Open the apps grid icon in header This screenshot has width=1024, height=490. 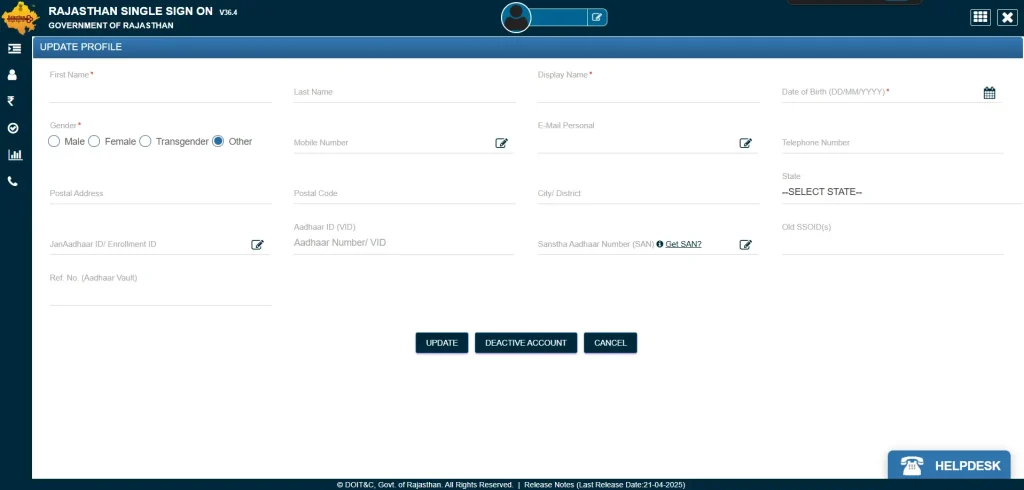tap(980, 18)
